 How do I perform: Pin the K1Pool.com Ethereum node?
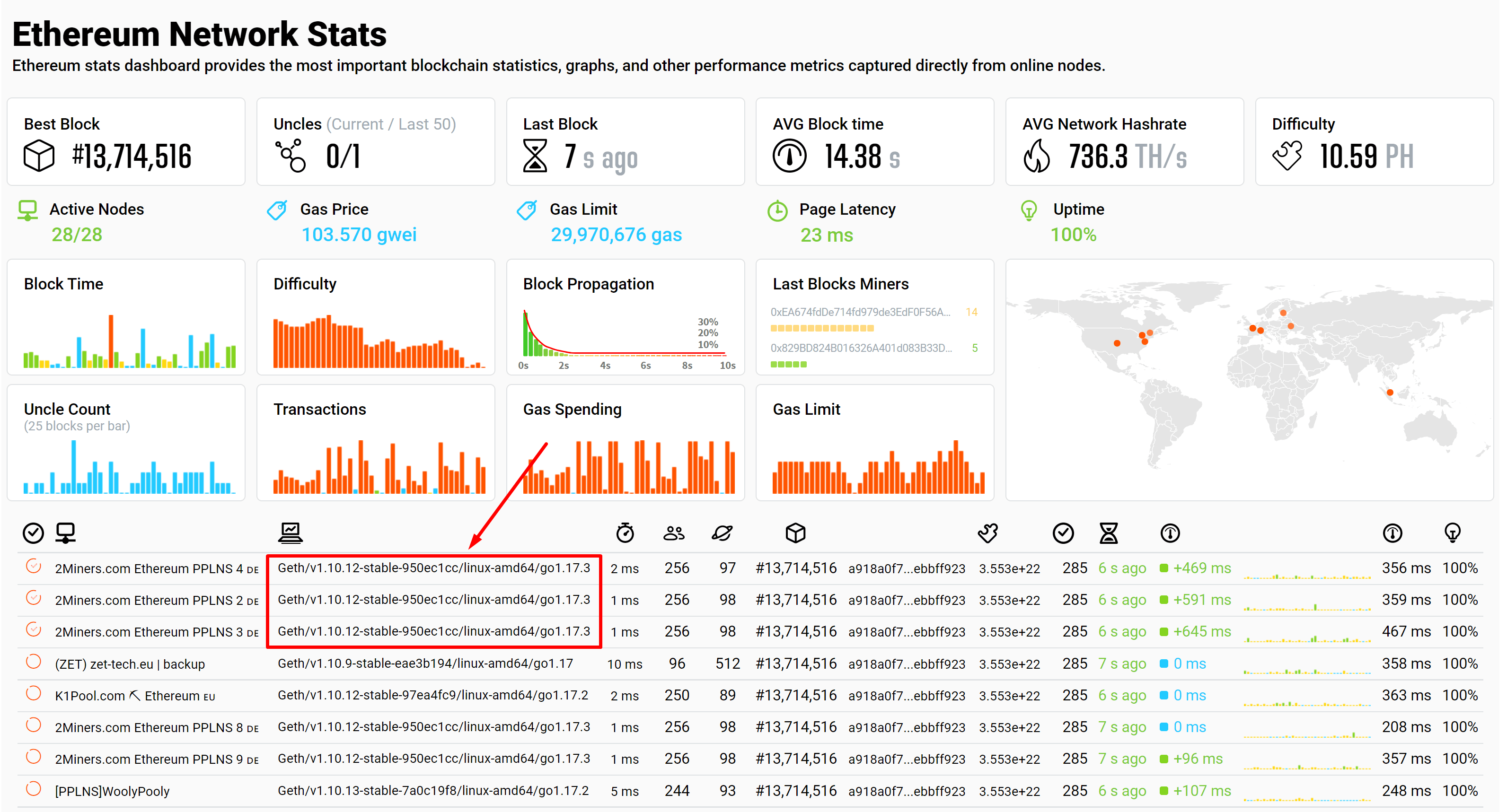[33, 693]
